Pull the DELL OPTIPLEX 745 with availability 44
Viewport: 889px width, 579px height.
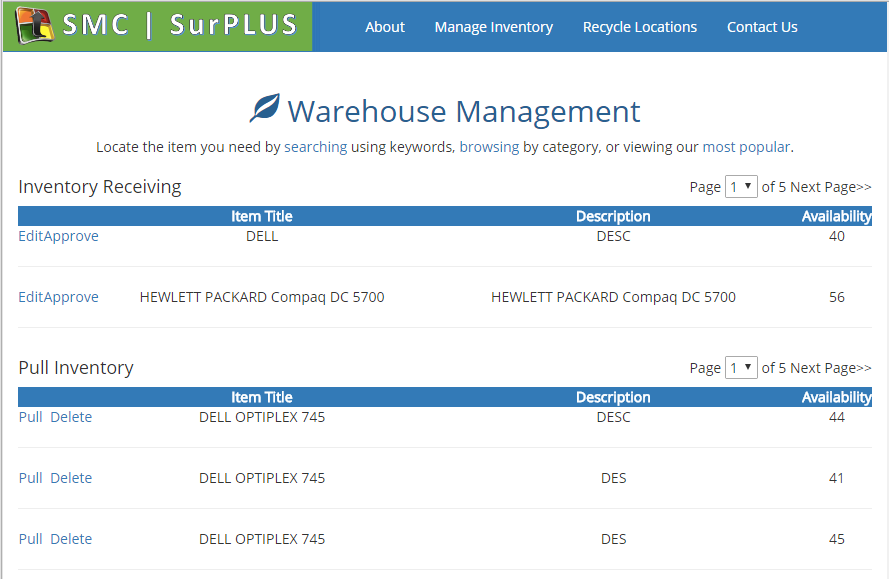(x=31, y=417)
